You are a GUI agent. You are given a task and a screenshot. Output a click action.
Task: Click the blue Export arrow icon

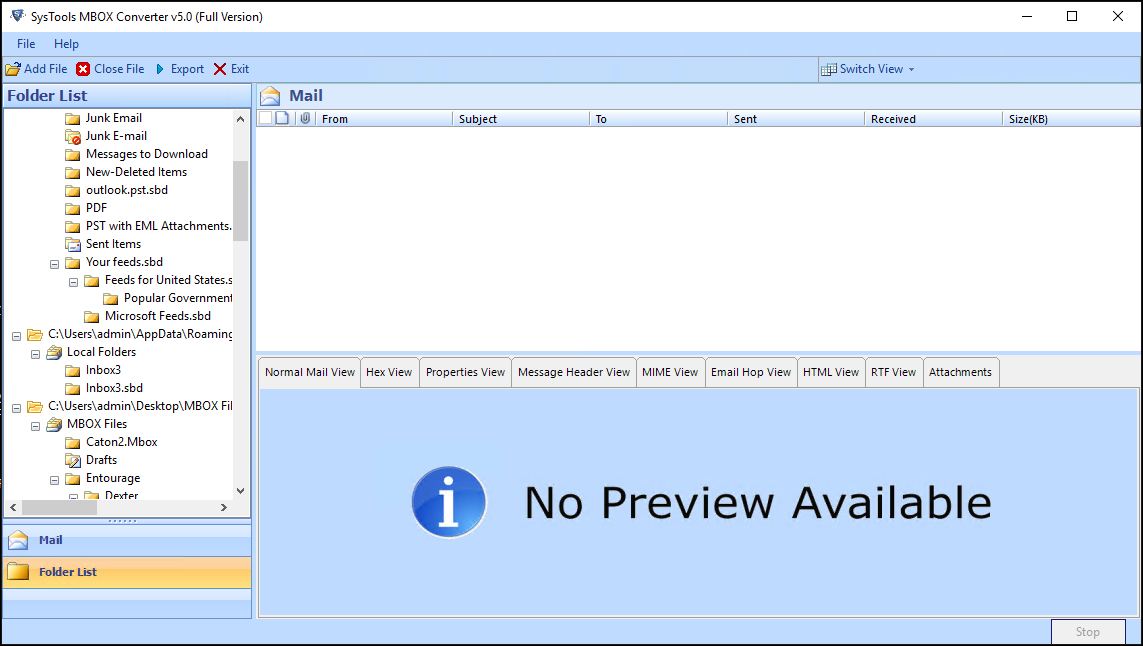point(160,69)
